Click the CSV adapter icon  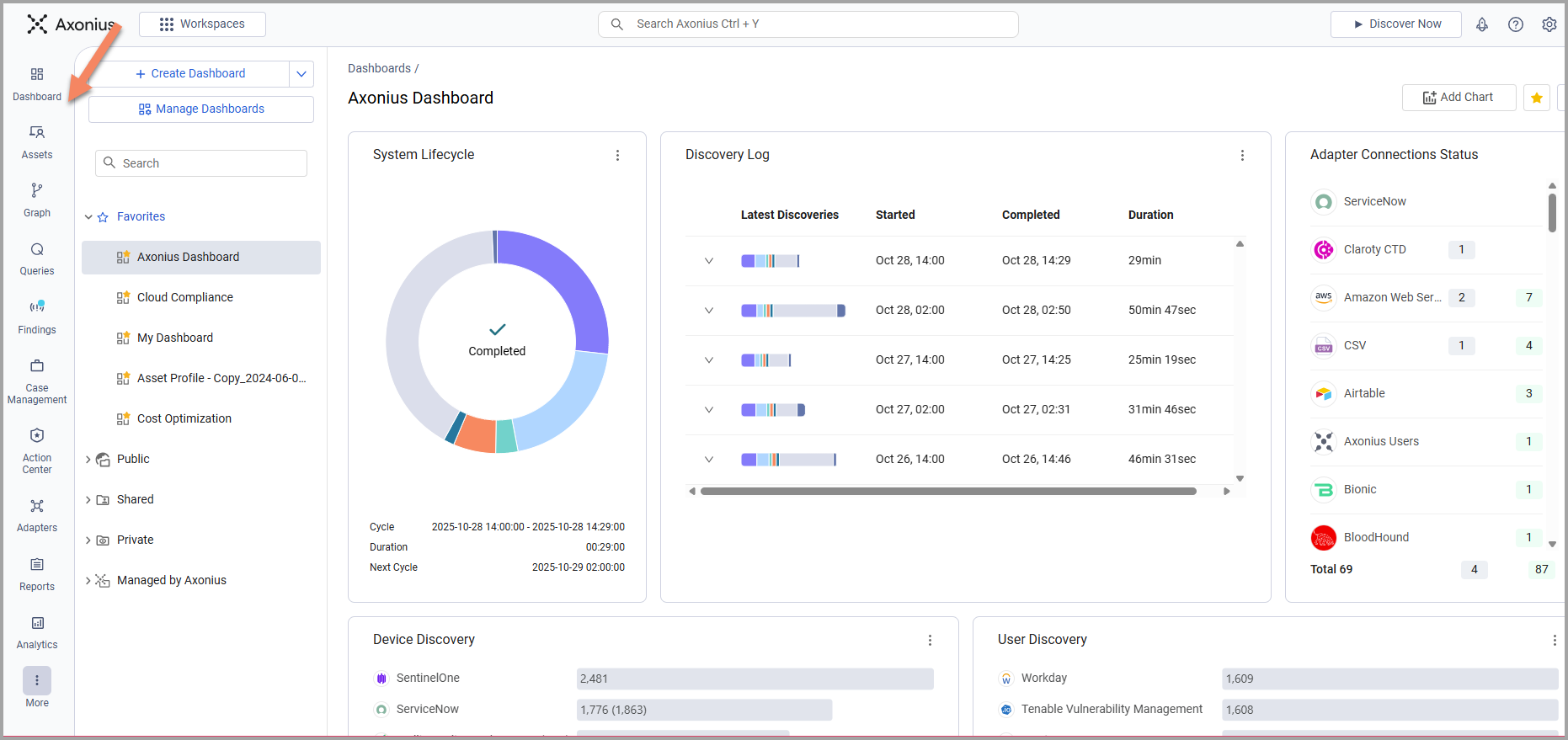coord(1324,346)
